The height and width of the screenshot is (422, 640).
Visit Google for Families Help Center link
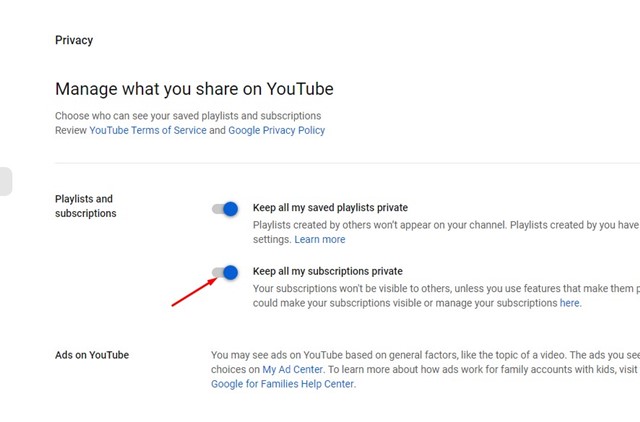(x=282, y=384)
